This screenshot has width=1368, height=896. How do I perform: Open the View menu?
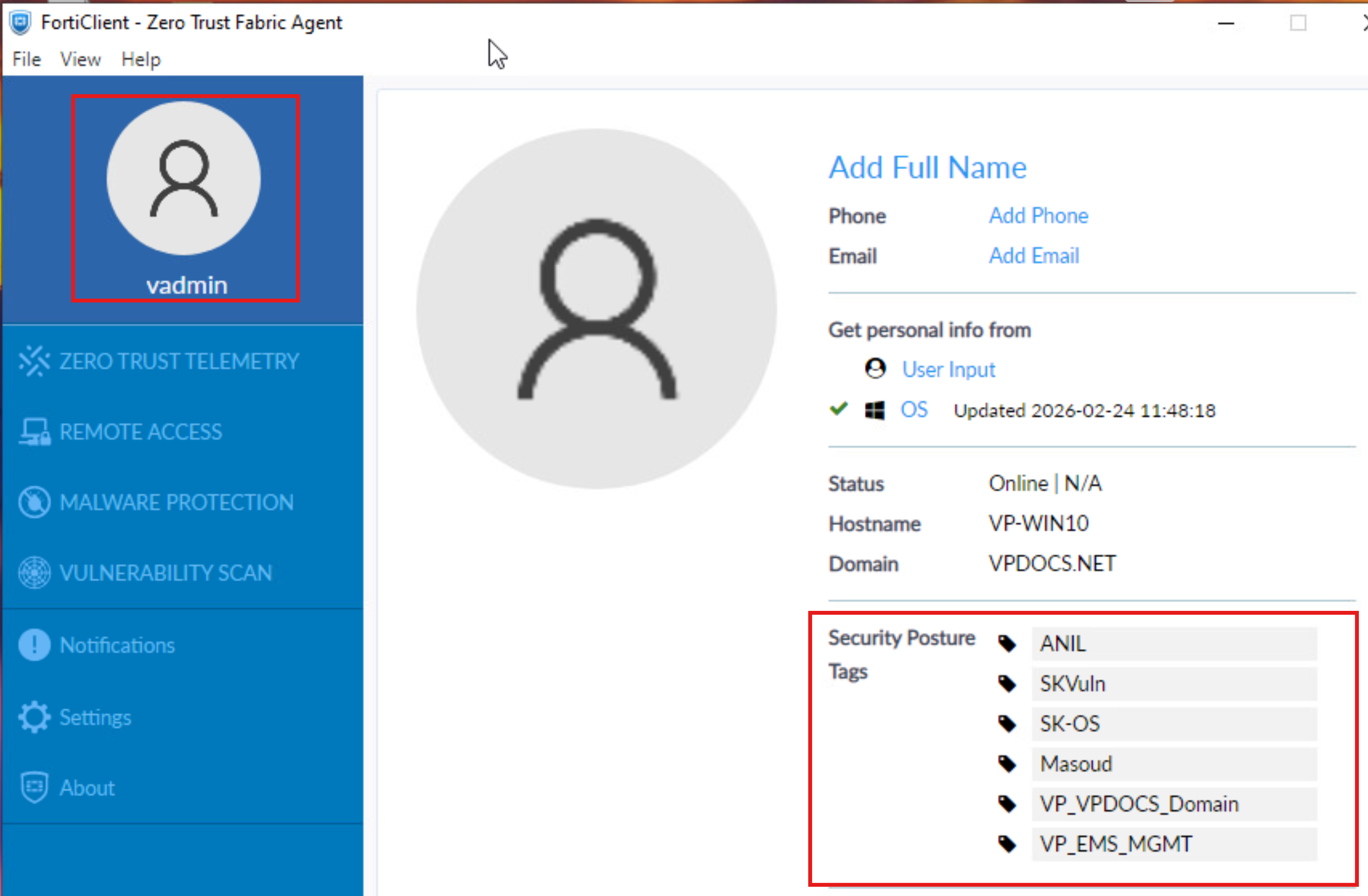coord(80,59)
